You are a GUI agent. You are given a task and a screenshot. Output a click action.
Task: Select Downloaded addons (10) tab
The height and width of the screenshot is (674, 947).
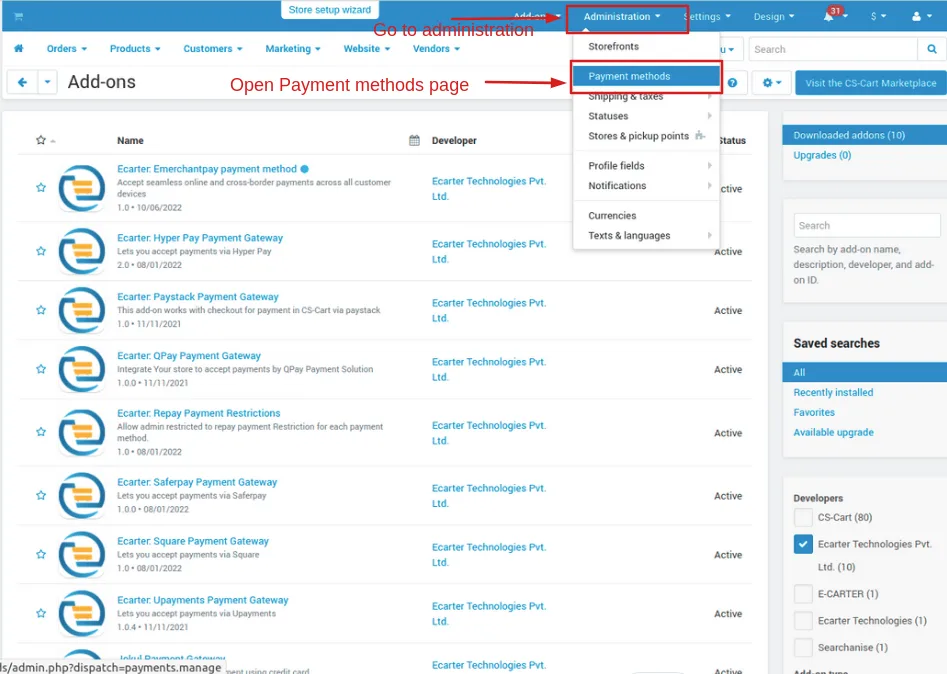coord(864,135)
